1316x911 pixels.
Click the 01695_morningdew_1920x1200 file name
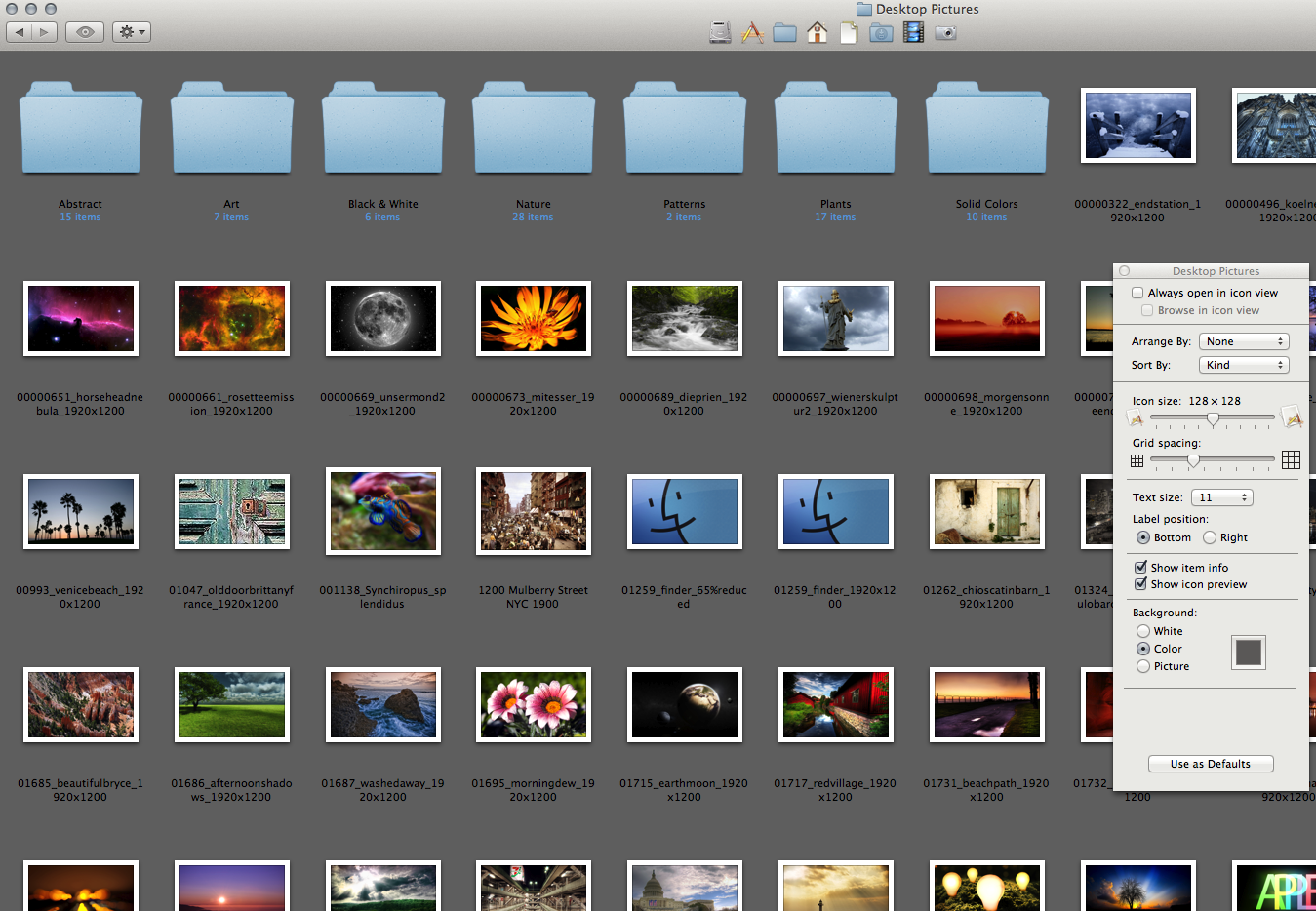click(x=534, y=790)
